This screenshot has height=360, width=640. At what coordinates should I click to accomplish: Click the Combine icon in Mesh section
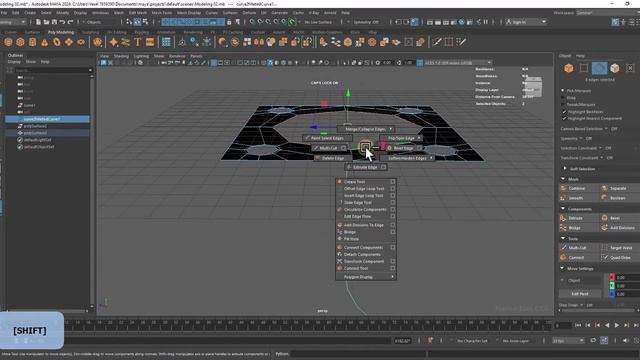pos(563,188)
